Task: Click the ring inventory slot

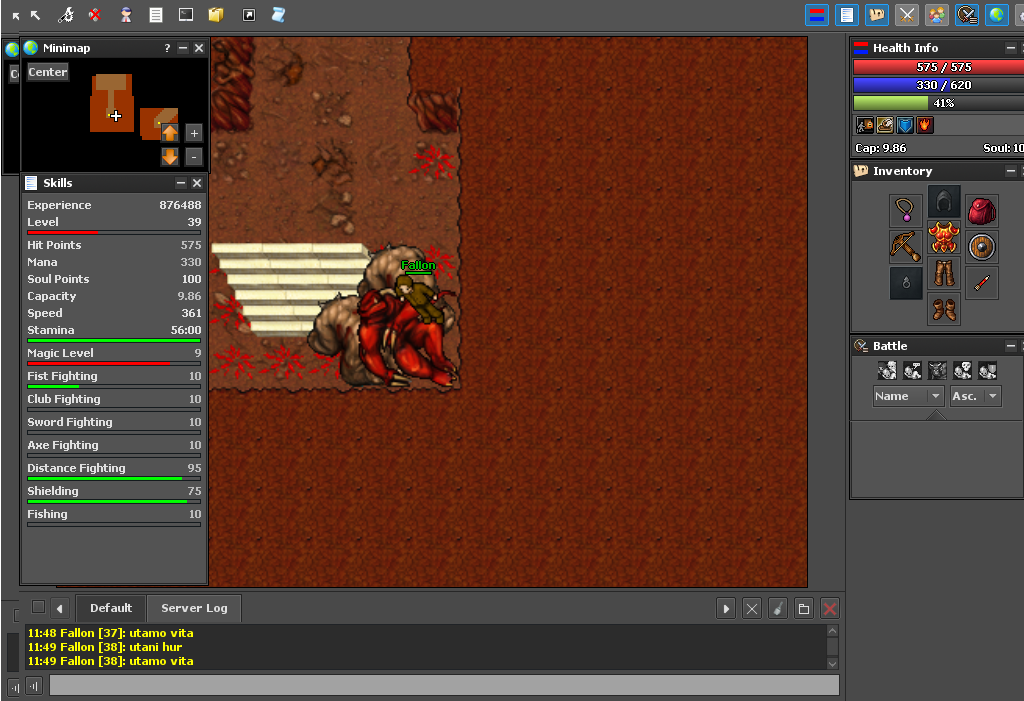Action: click(x=906, y=283)
